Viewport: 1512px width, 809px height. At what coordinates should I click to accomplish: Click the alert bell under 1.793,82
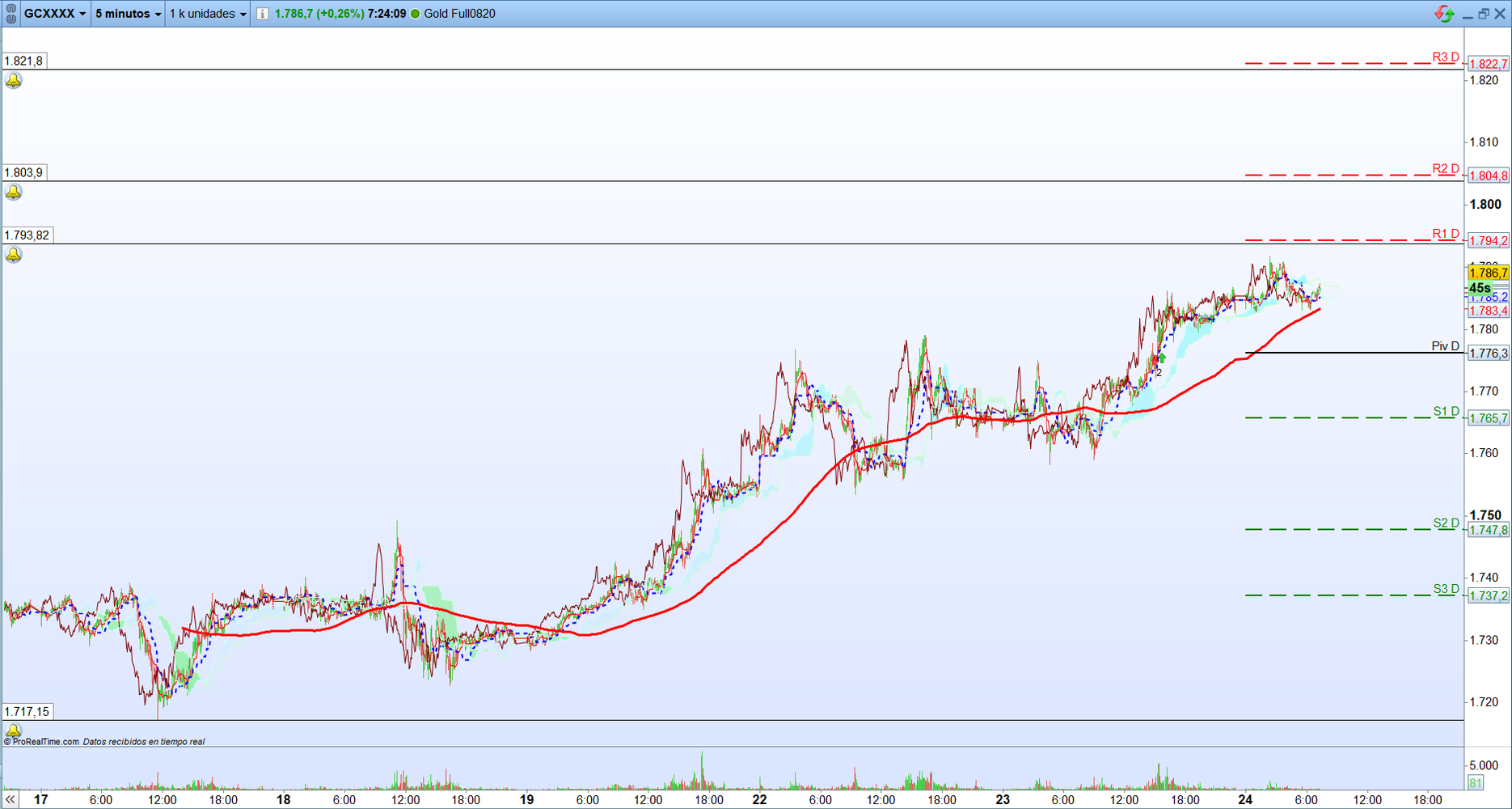click(x=14, y=256)
